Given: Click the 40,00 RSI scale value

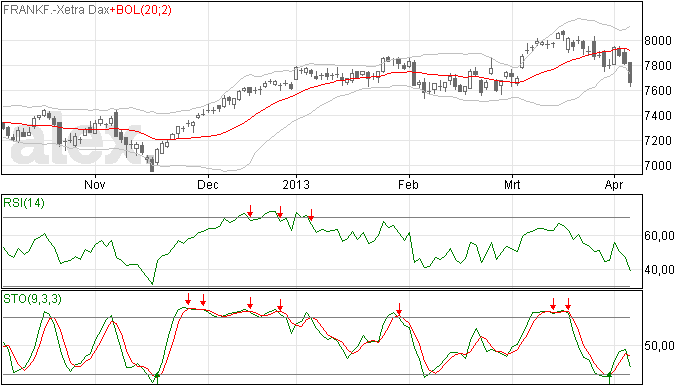Looking at the screenshot, I should click(659, 269).
